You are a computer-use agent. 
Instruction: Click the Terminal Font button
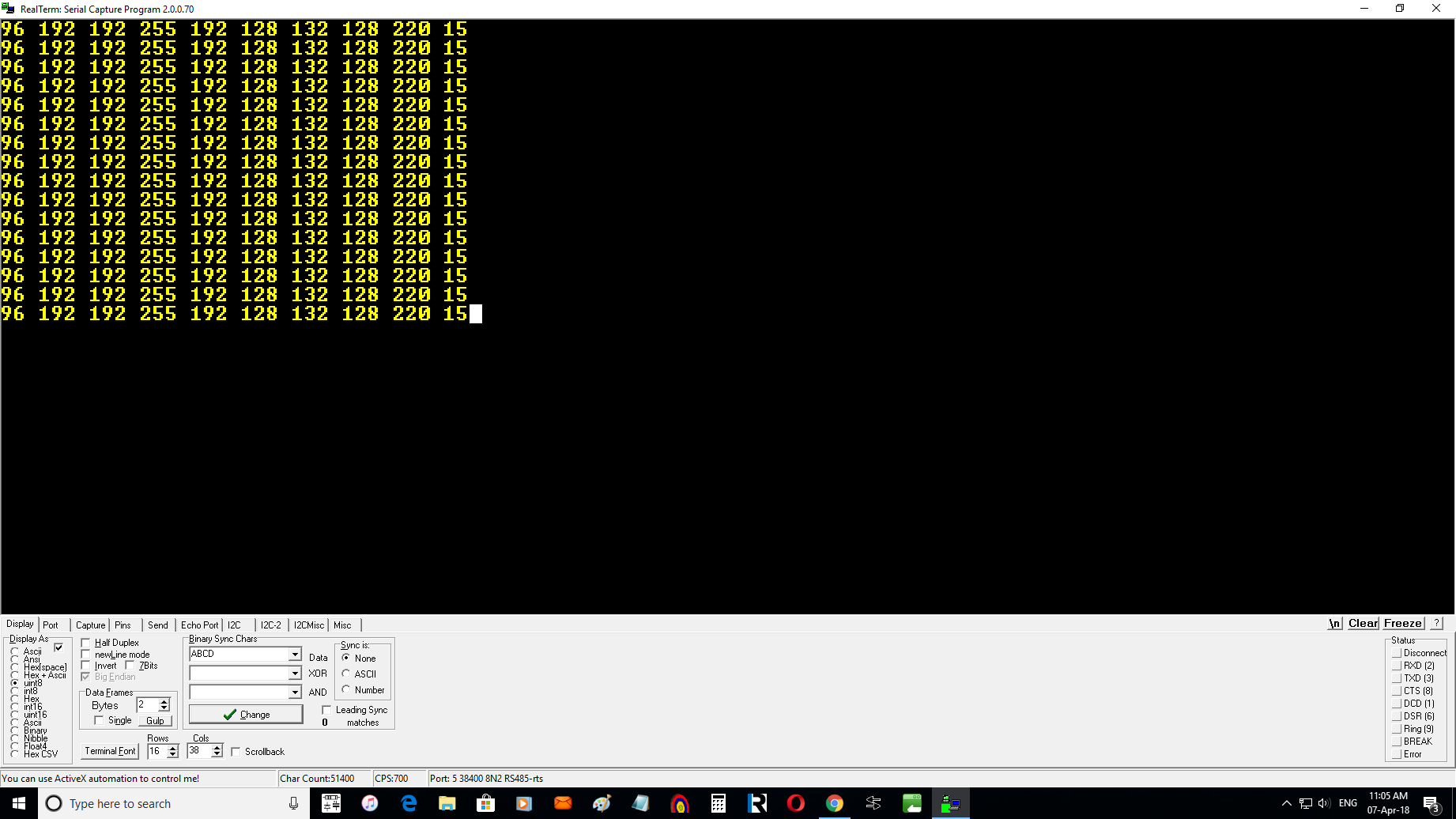click(110, 751)
